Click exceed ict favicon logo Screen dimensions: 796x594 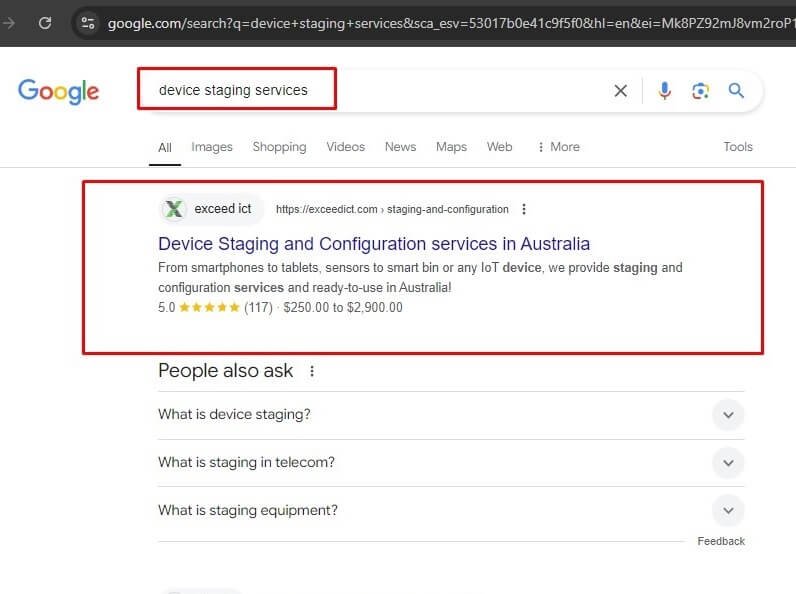[174, 209]
